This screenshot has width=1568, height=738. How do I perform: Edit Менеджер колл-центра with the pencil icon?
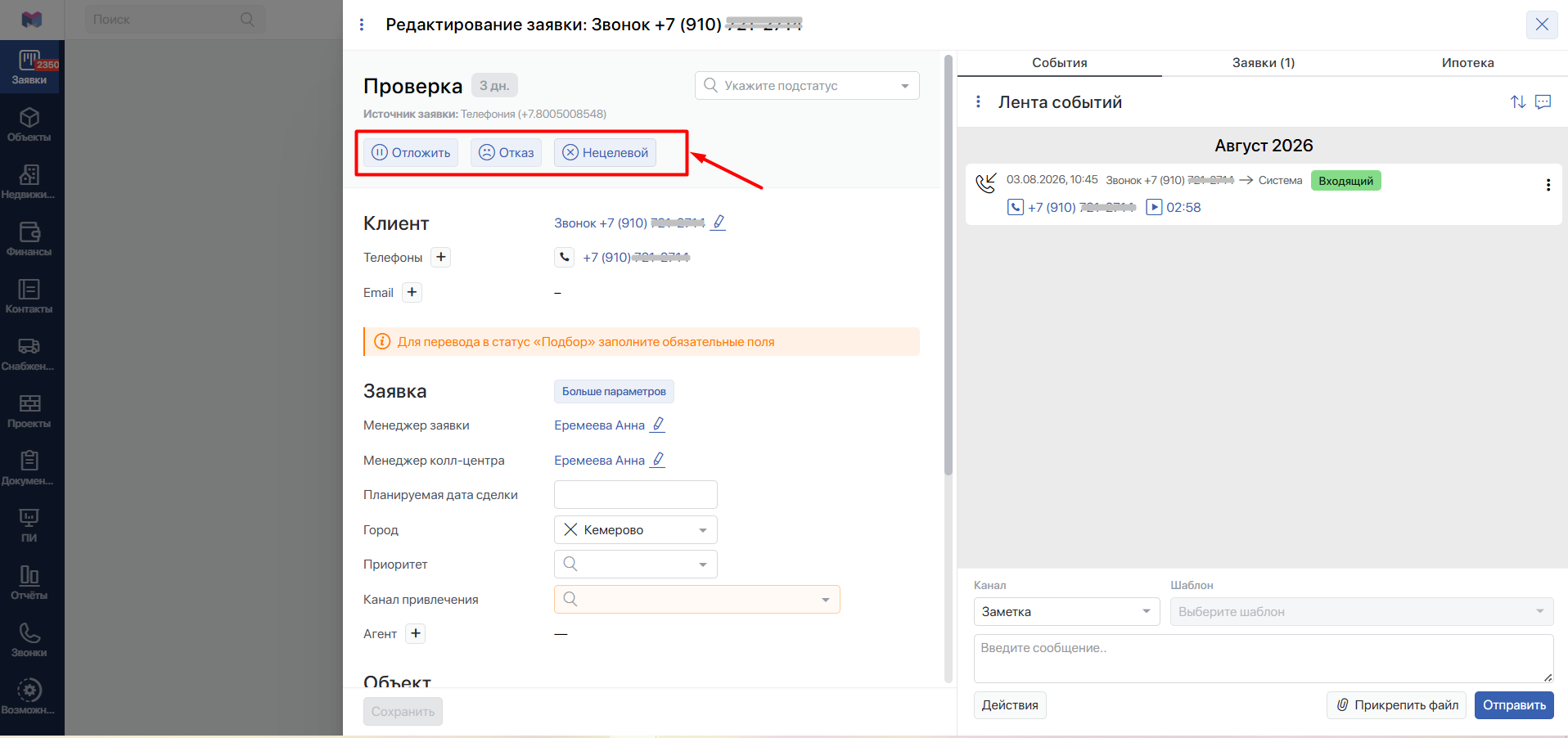point(658,460)
